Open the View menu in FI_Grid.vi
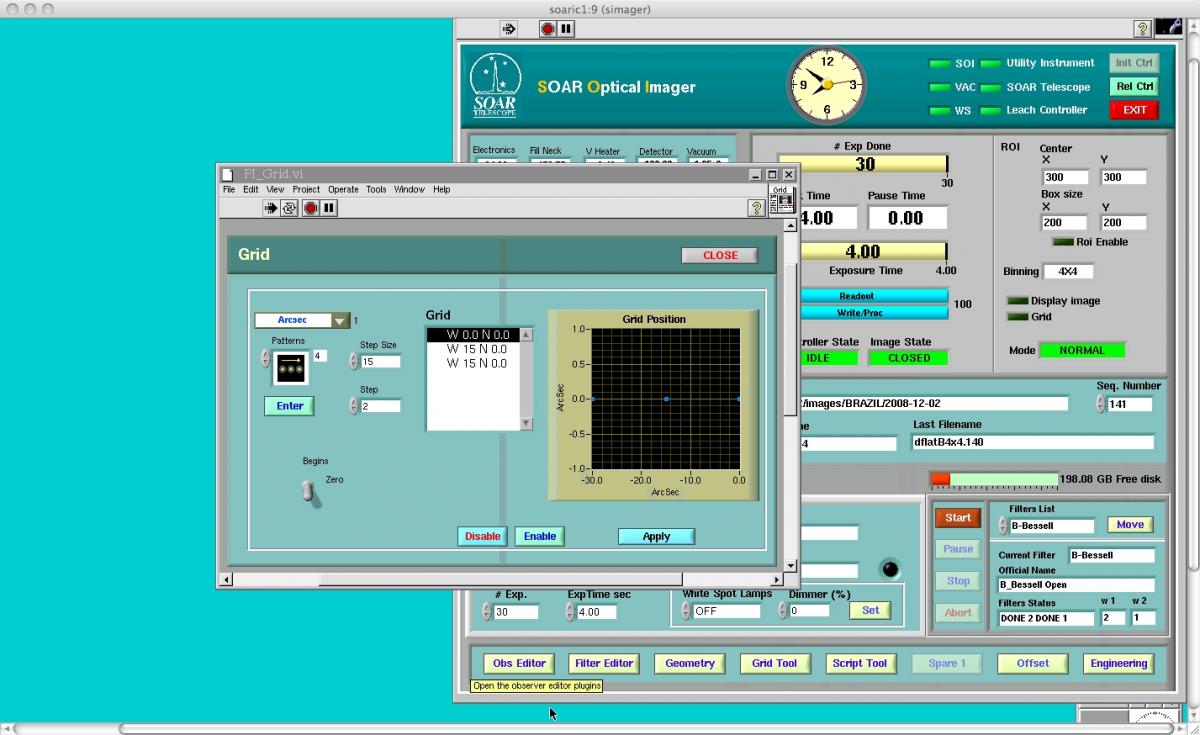The image size is (1200, 735). pos(275,189)
